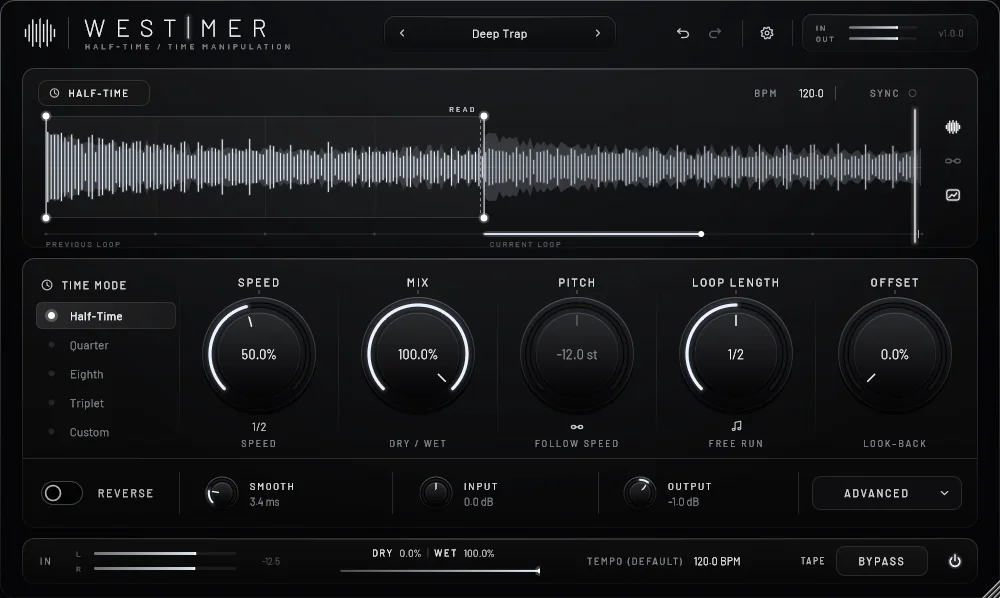Select the link view icon beside waveform
This screenshot has width=1000, height=598.
pyautogui.click(x=953, y=161)
